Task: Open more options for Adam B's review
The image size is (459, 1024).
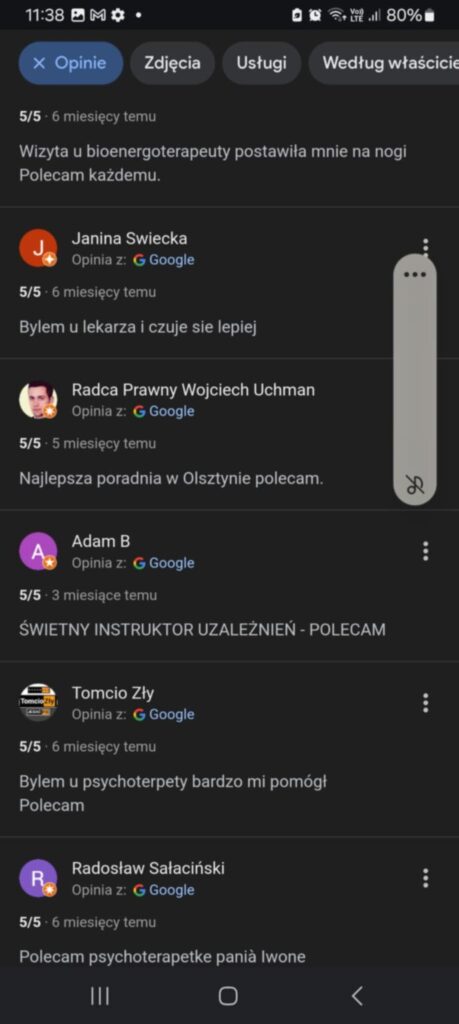Action: (426, 551)
